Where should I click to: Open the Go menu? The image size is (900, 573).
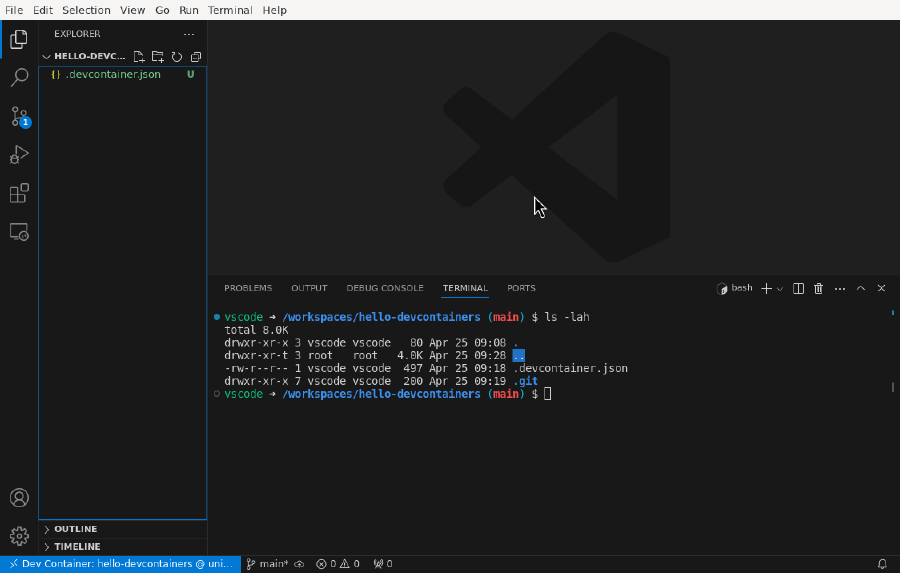(162, 10)
